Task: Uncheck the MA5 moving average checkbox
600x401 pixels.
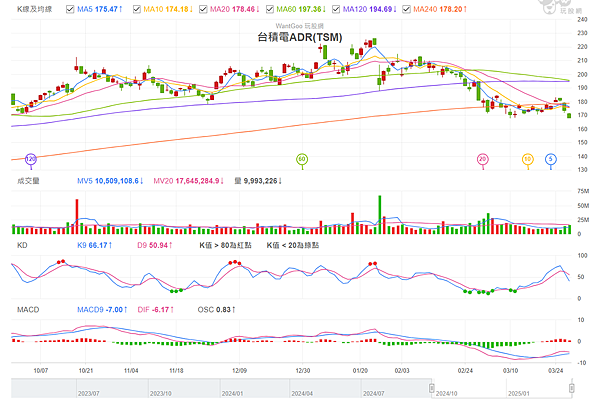Action: click(x=70, y=9)
